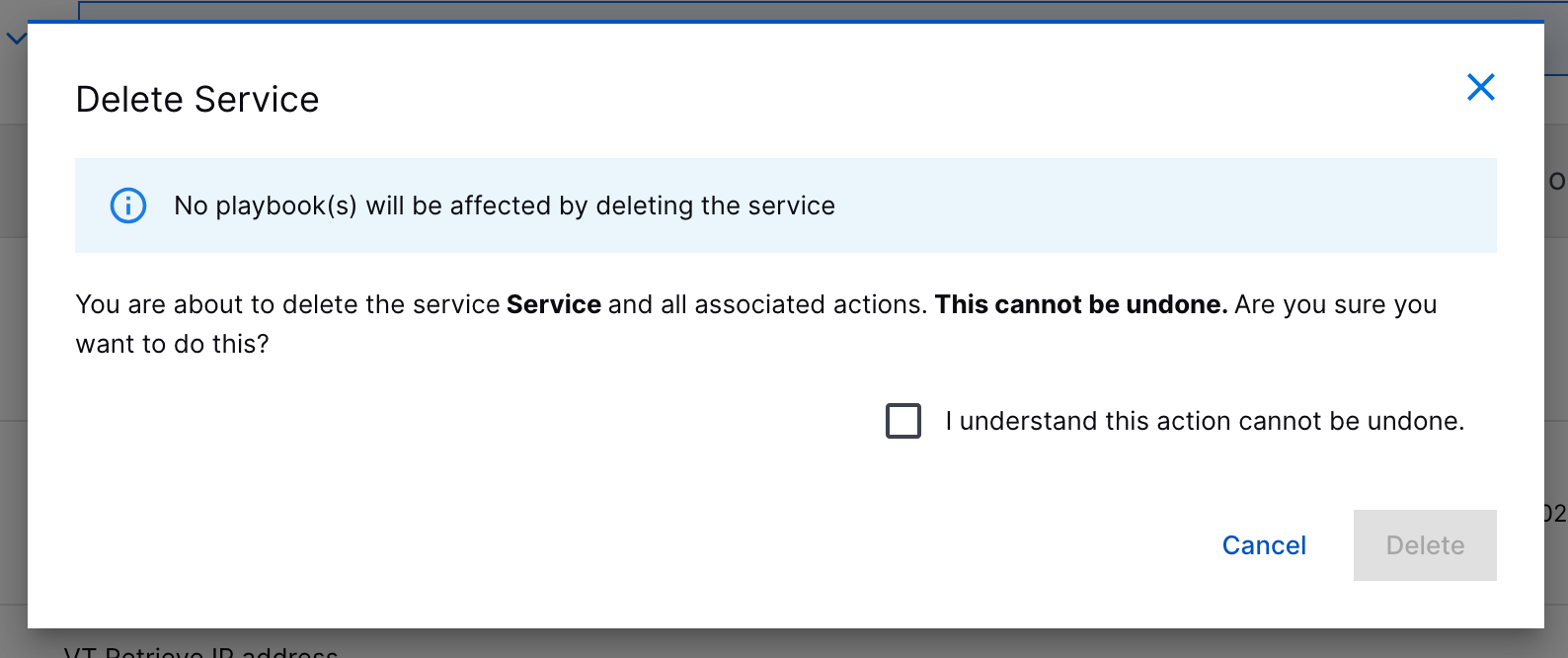The width and height of the screenshot is (1568, 658).
Task: Click the info badge beside 'No playbook(s) will be affected'
Action: (127, 206)
